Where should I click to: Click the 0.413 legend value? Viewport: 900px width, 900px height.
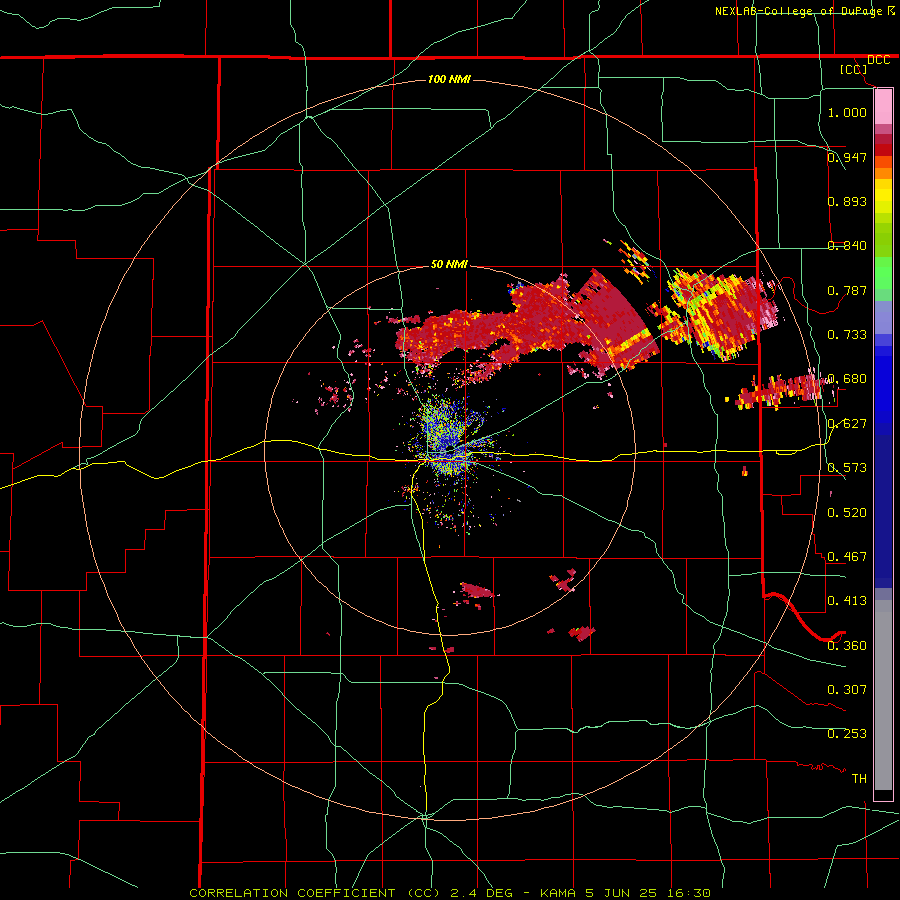point(847,601)
